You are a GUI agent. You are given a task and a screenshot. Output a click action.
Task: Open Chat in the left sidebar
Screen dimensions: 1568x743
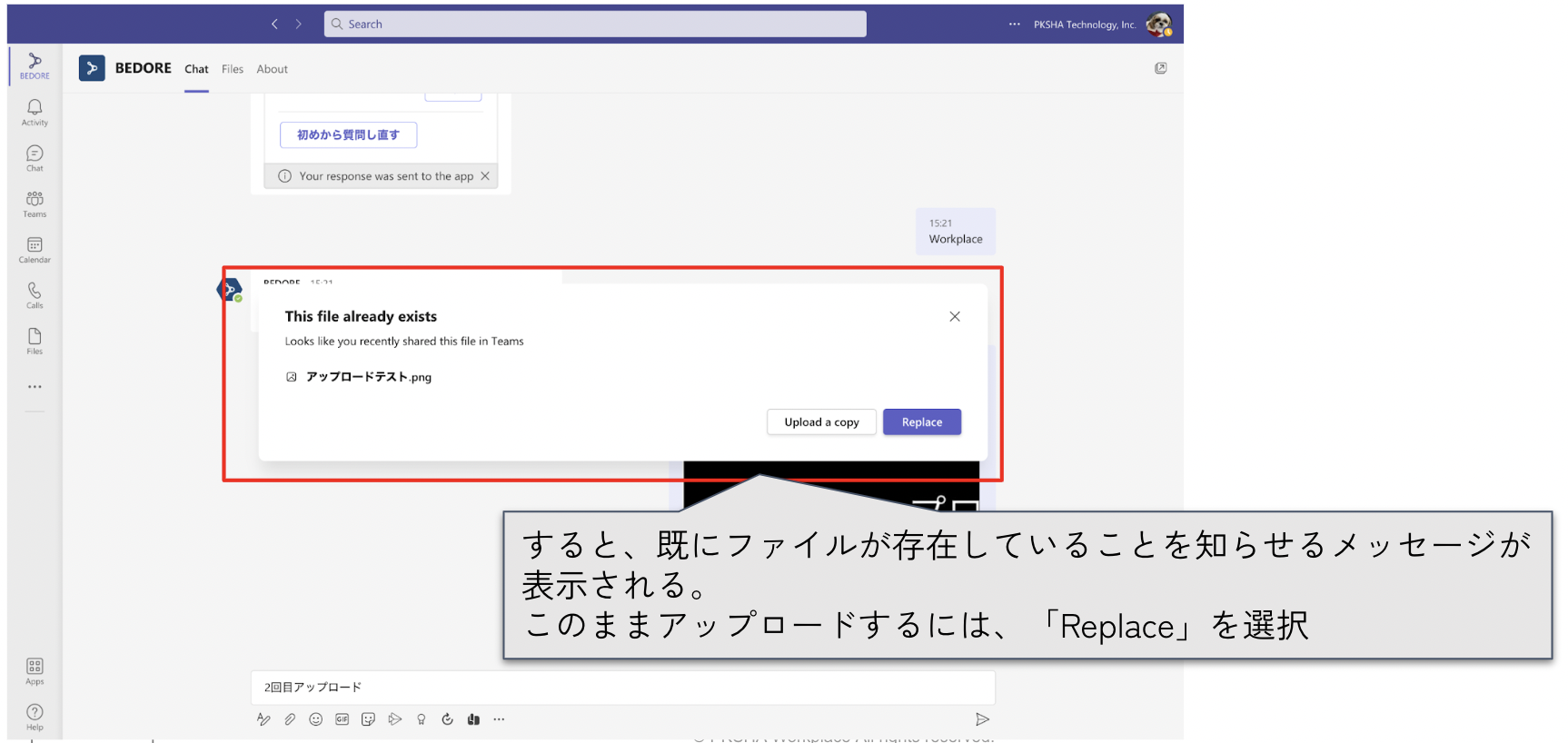click(35, 158)
